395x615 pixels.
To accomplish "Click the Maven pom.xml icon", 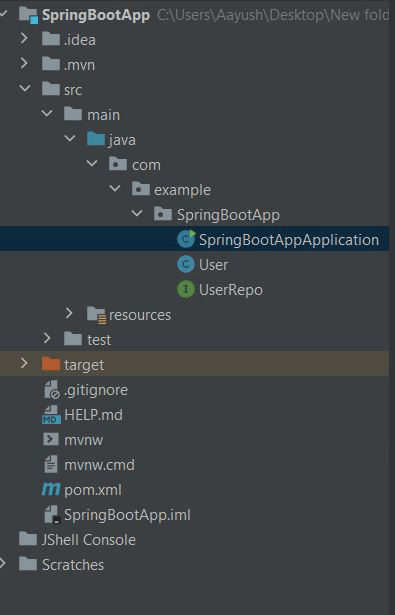I will click(51, 489).
